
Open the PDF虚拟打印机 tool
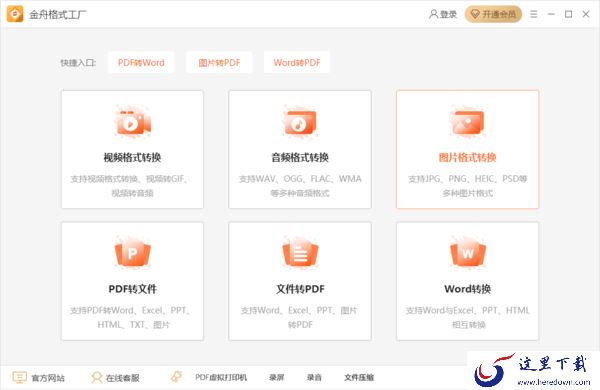pos(221,377)
